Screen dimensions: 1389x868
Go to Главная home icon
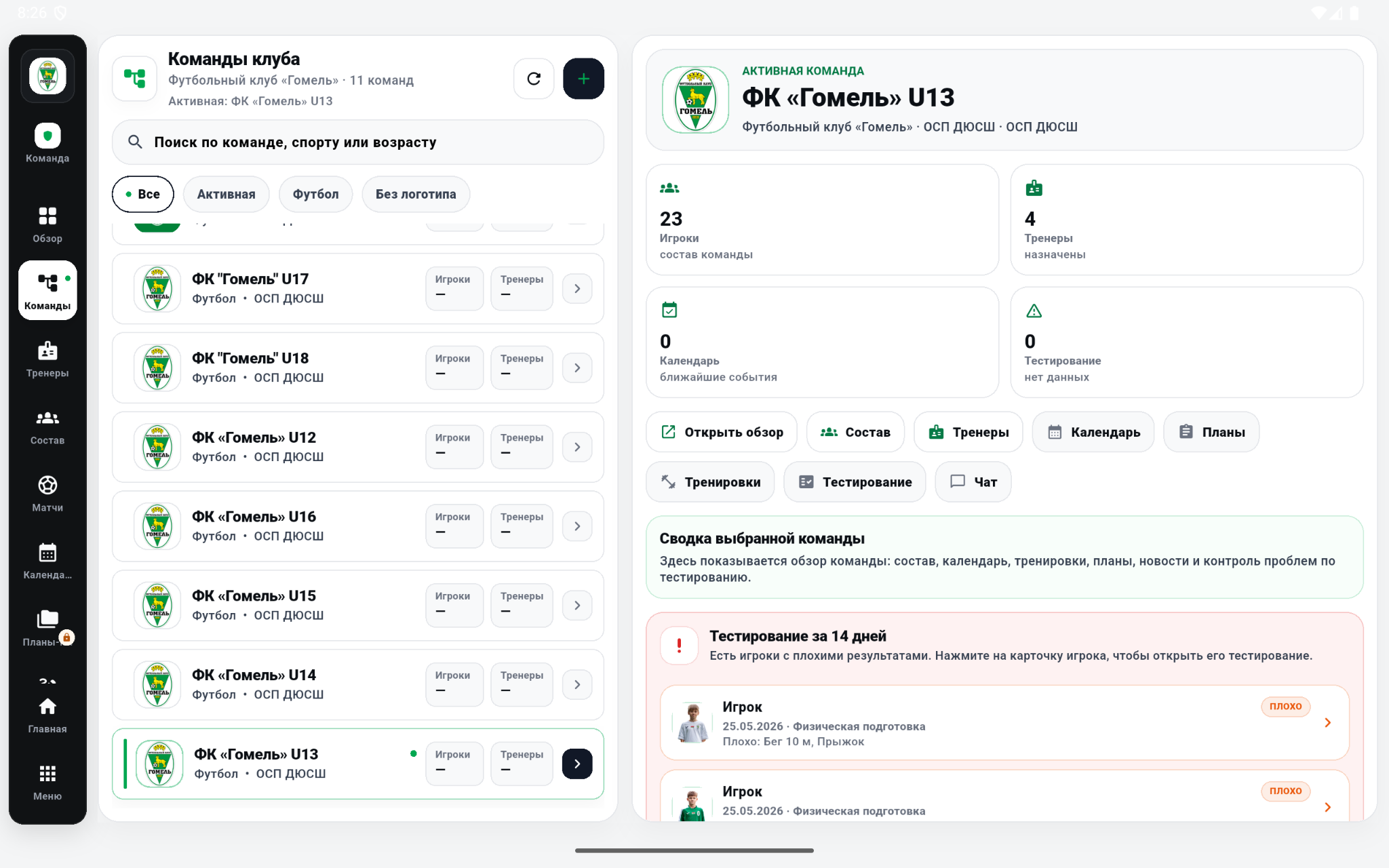click(47, 715)
